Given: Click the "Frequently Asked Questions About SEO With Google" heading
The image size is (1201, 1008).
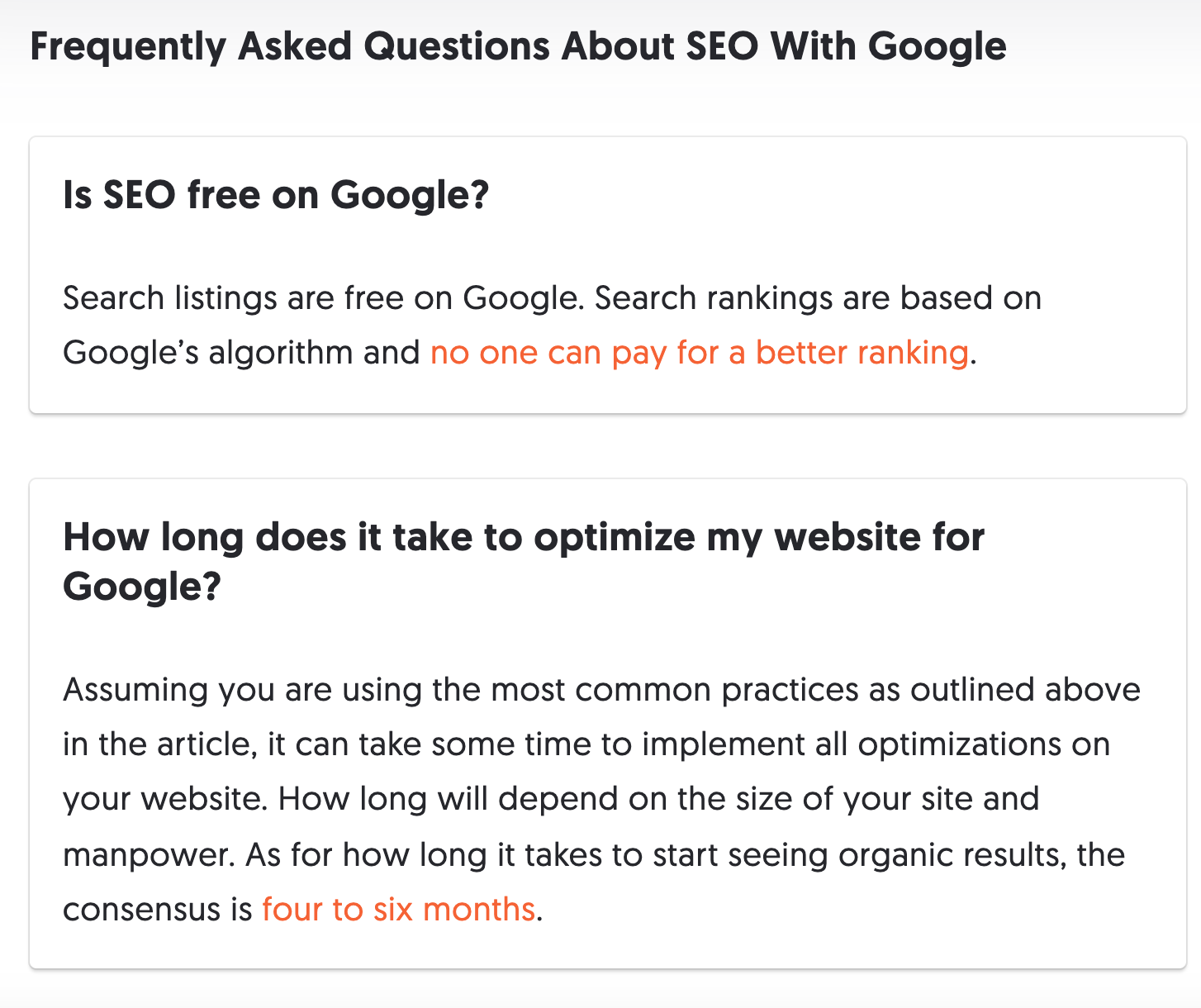Looking at the screenshot, I should (x=518, y=48).
